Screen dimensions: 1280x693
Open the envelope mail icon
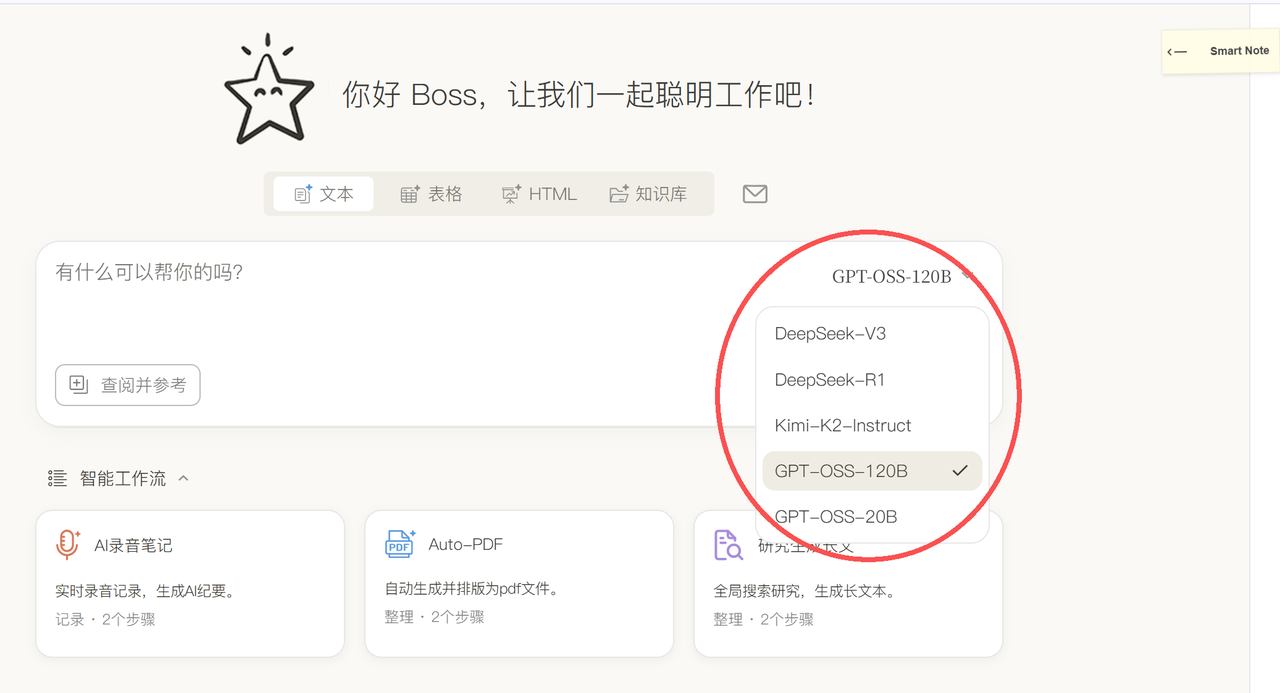755,194
